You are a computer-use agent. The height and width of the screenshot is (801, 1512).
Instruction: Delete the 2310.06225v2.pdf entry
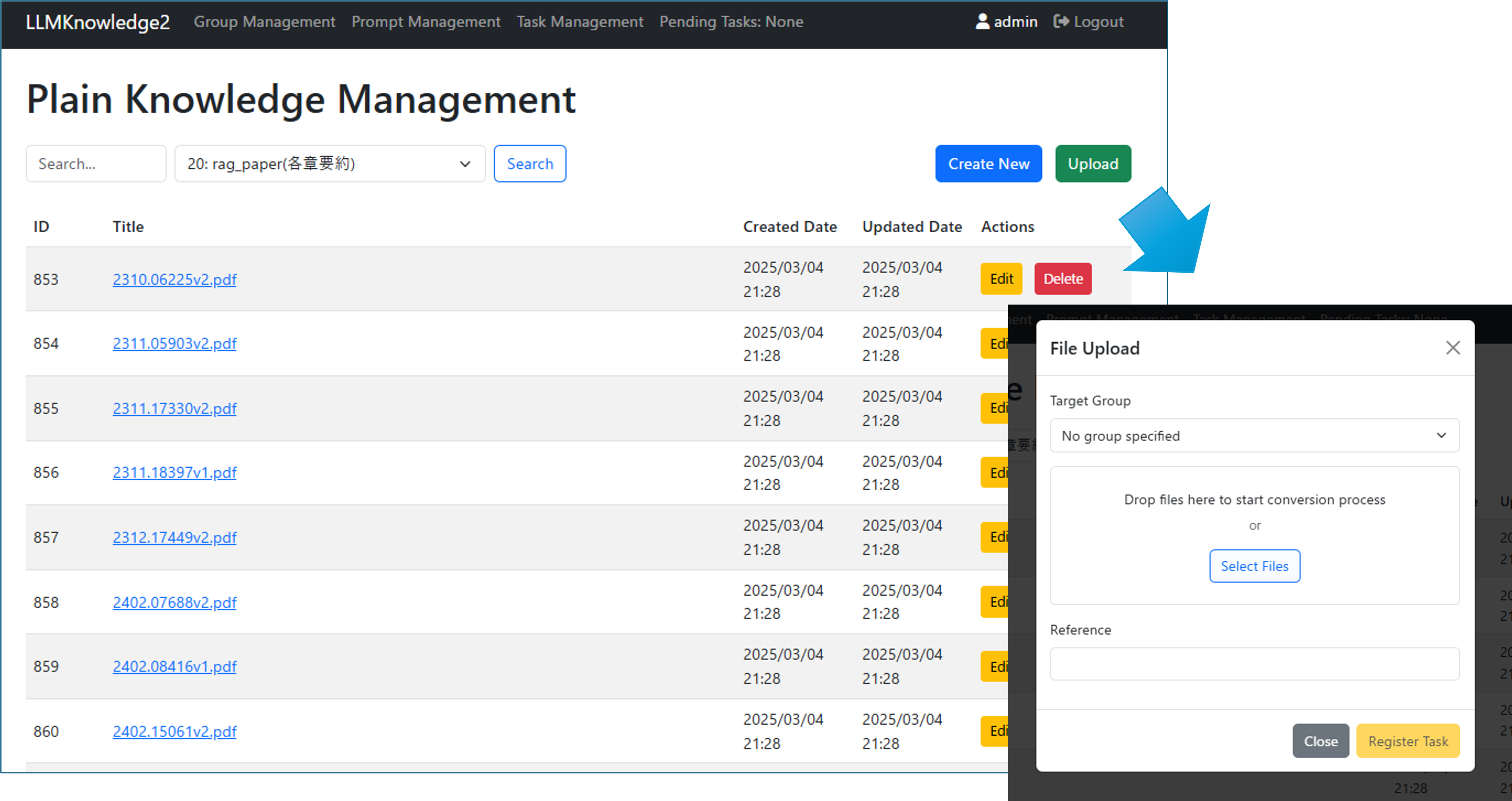(x=1062, y=279)
